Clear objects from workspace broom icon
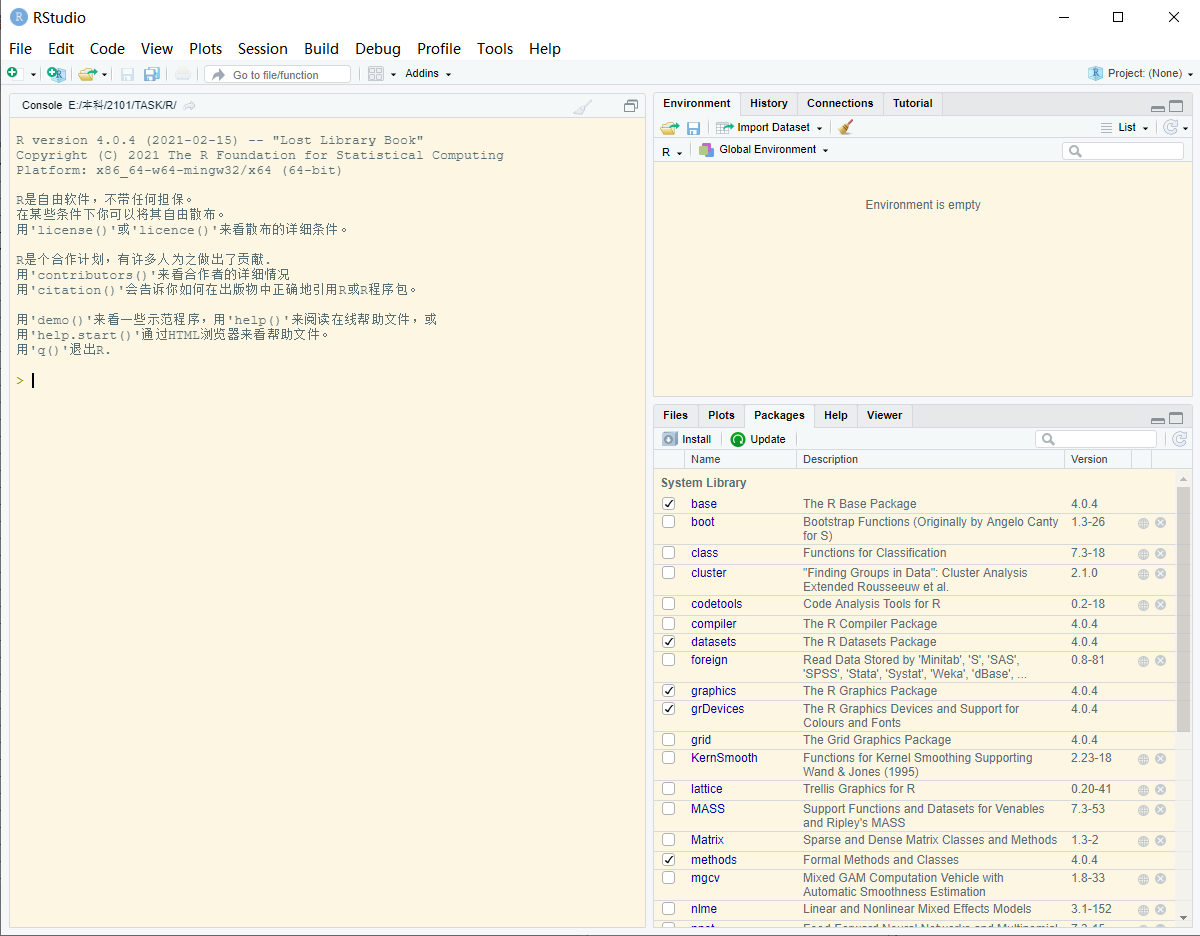The image size is (1200, 936). [845, 127]
